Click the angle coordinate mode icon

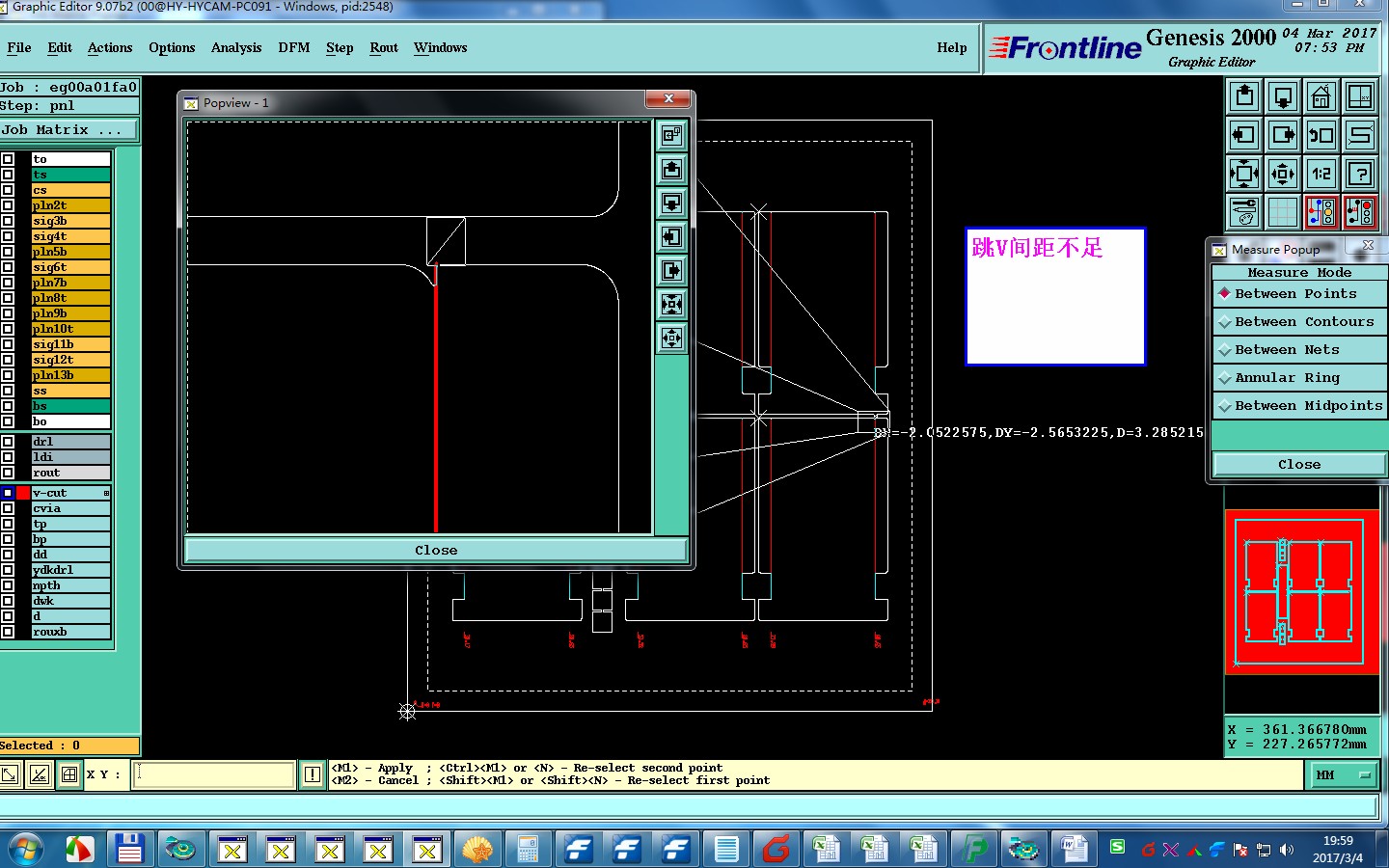point(39,774)
